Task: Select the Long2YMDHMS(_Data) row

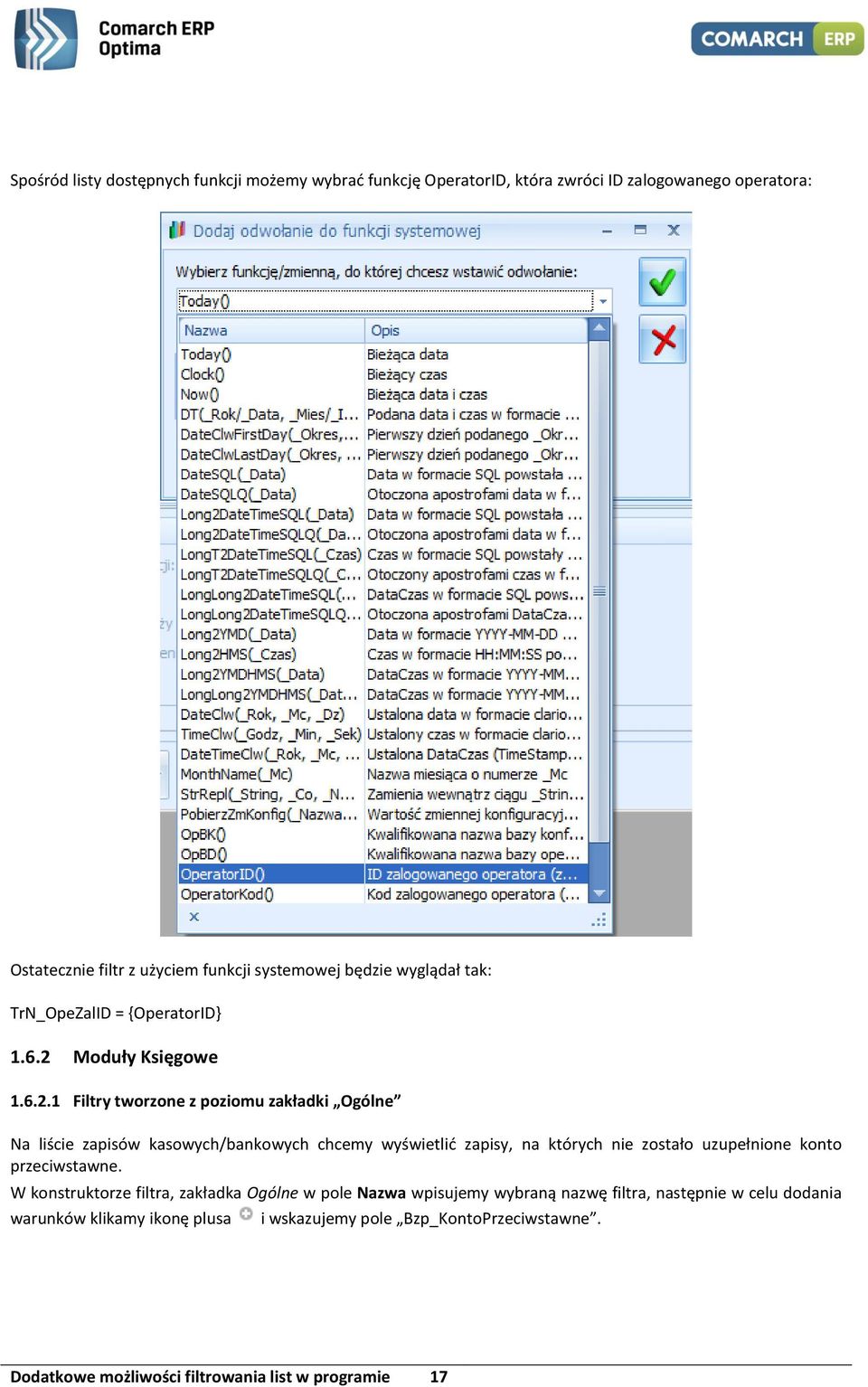Action: 383,674
